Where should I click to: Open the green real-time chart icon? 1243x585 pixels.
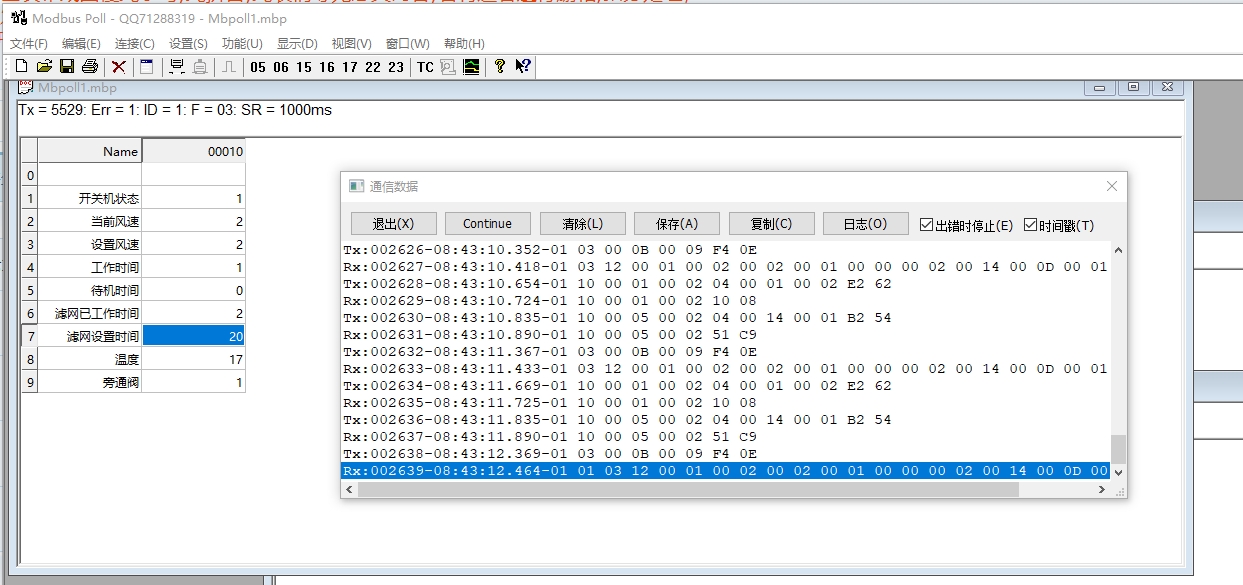471,67
